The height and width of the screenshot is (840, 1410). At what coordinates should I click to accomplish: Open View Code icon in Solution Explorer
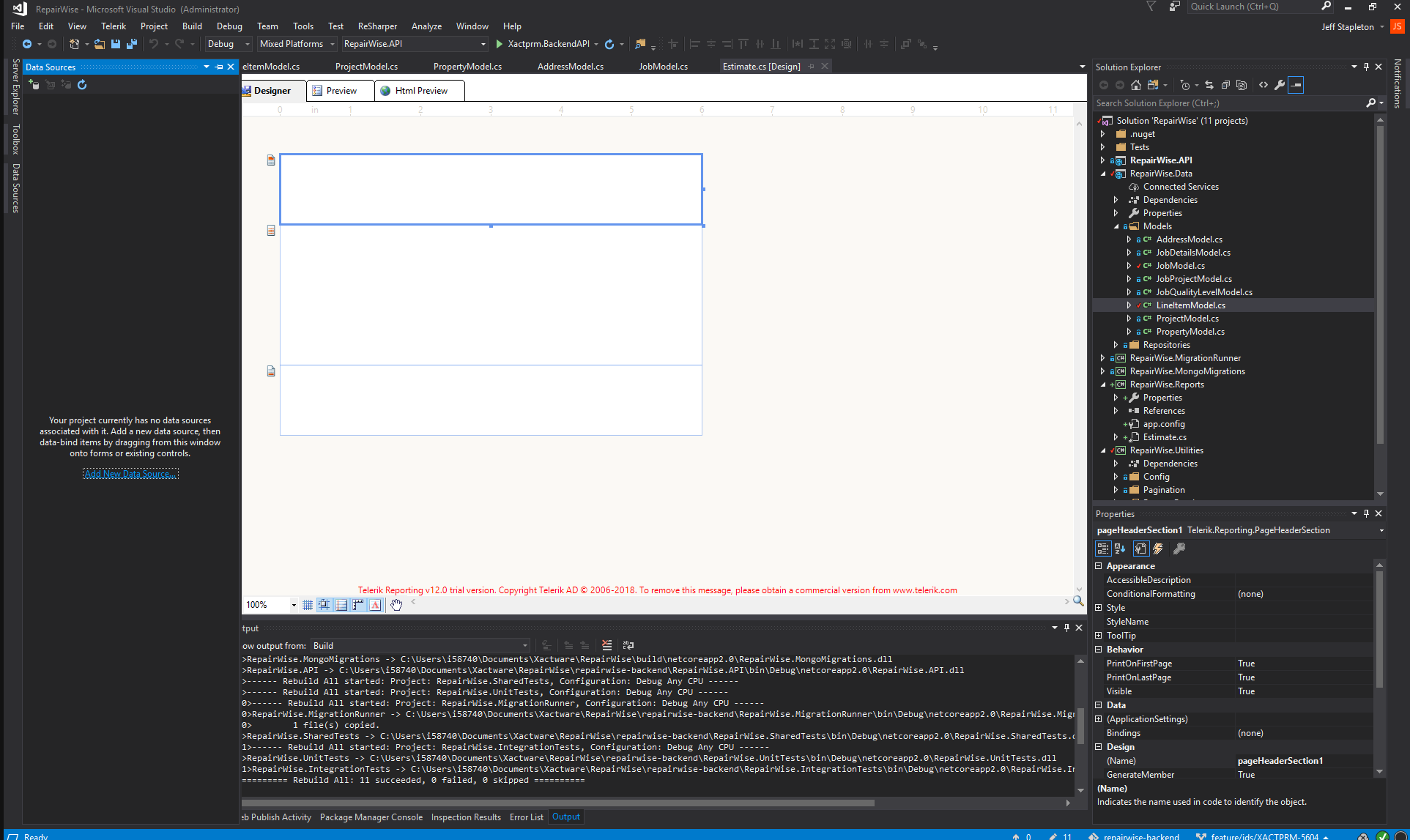tap(1264, 85)
